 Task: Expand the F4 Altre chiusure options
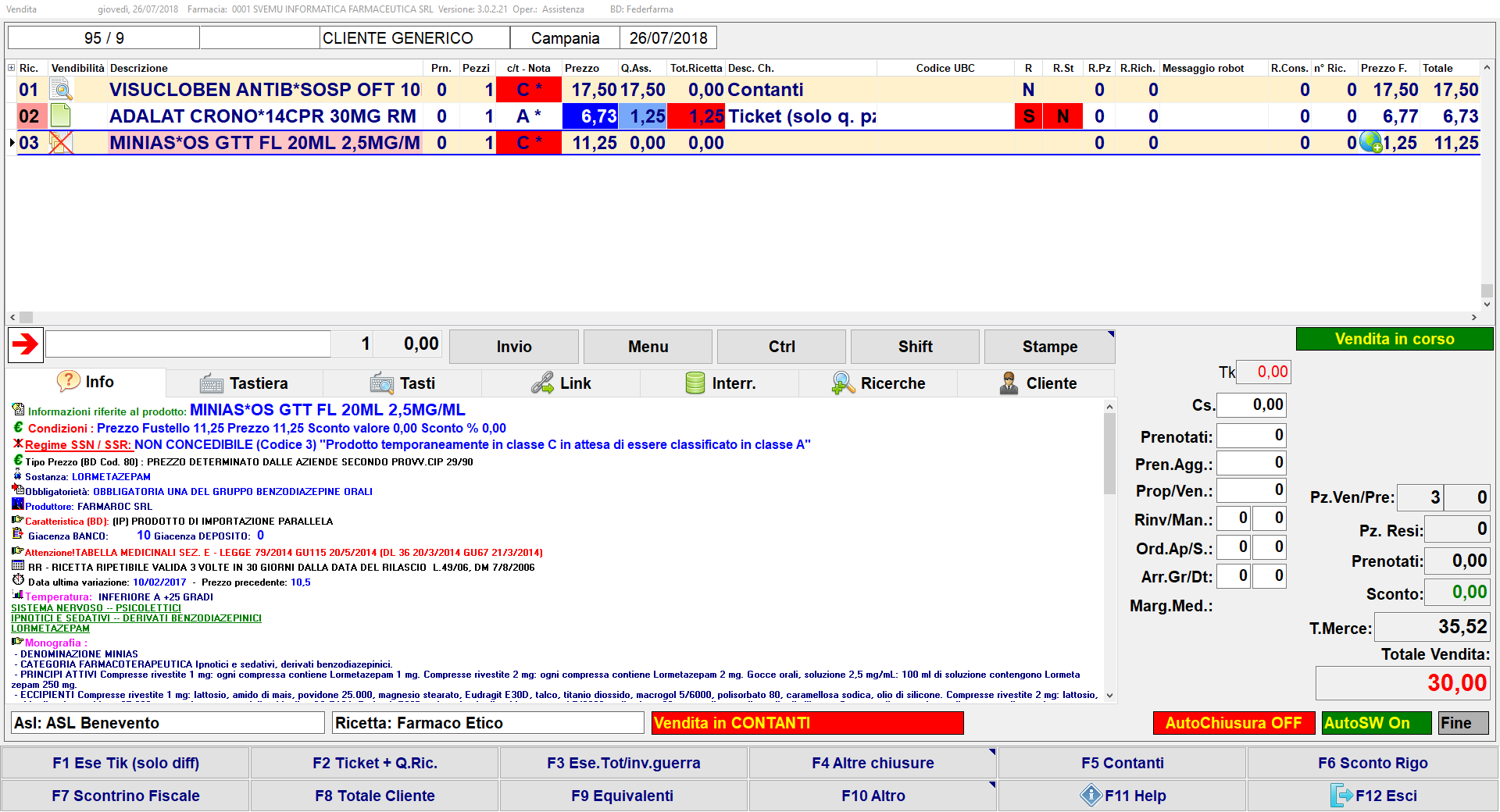(873, 763)
